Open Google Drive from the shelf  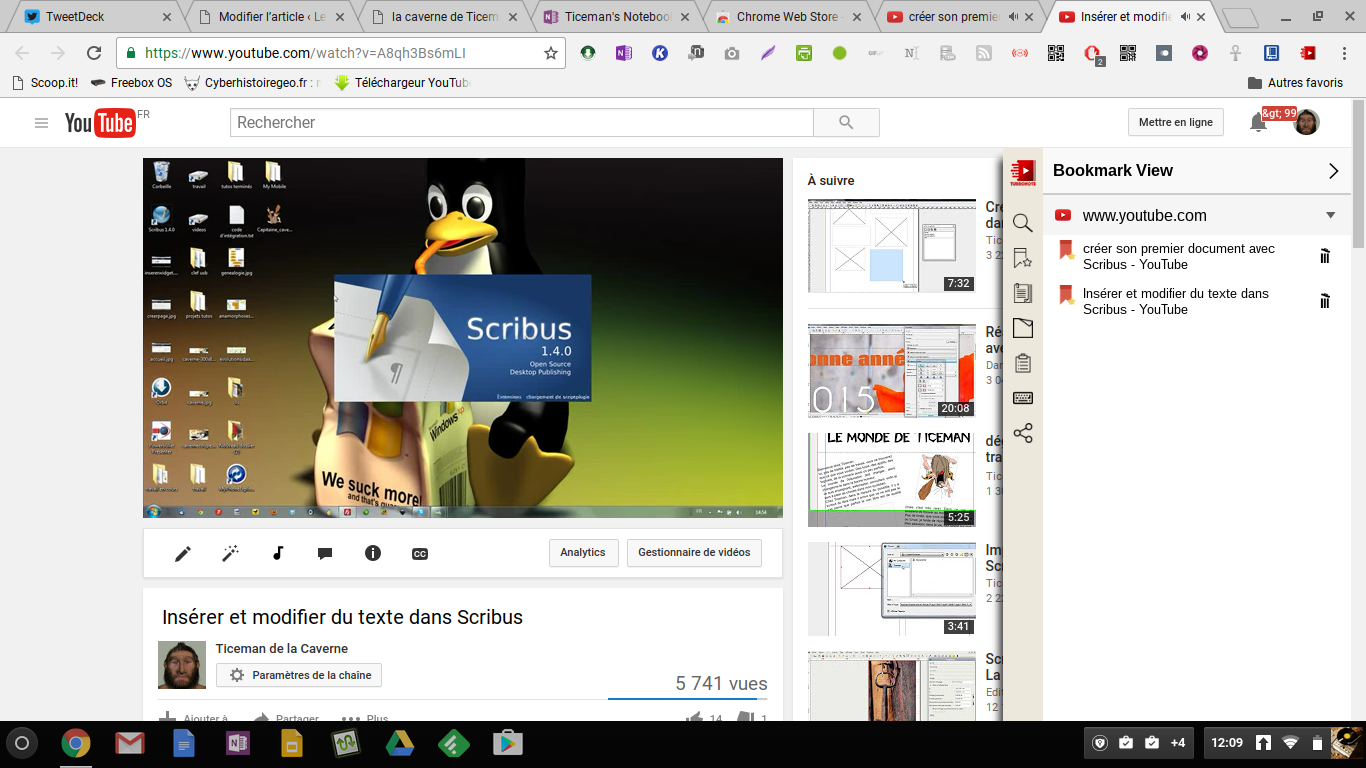400,743
